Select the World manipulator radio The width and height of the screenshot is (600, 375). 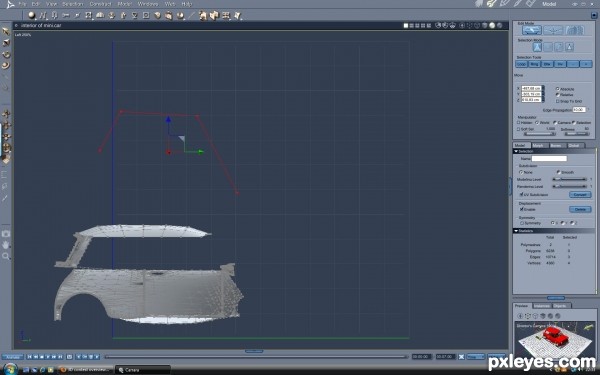pyautogui.click(x=537, y=122)
